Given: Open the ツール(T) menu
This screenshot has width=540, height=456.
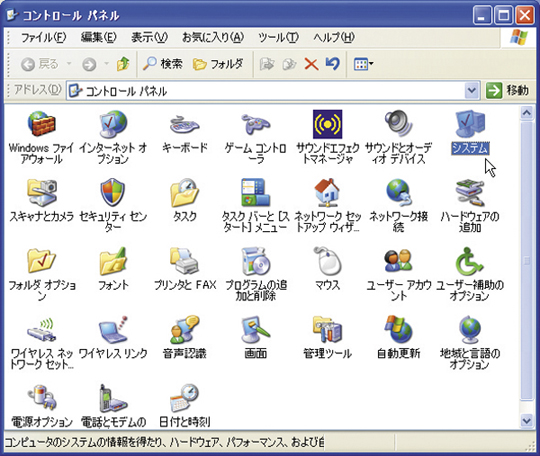Looking at the screenshot, I should point(278,37).
